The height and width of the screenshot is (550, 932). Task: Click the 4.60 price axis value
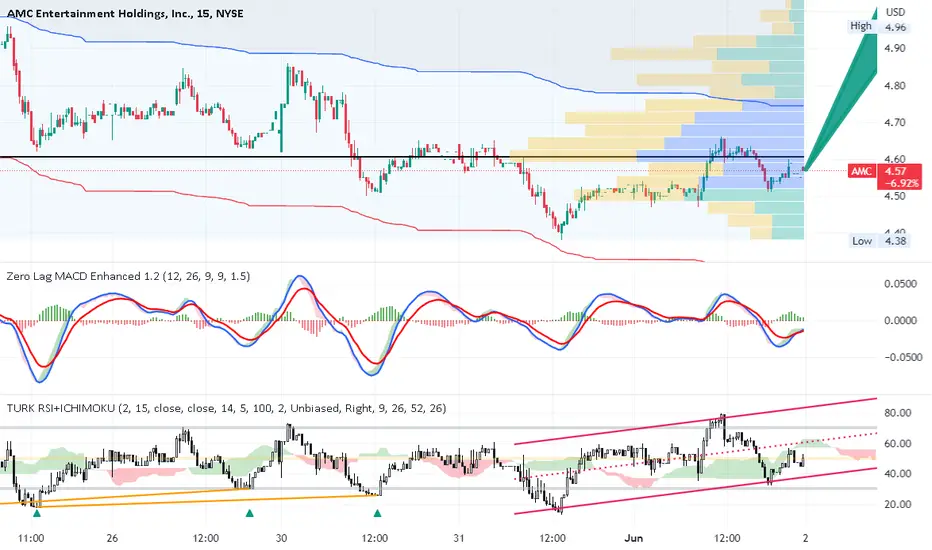pos(895,159)
